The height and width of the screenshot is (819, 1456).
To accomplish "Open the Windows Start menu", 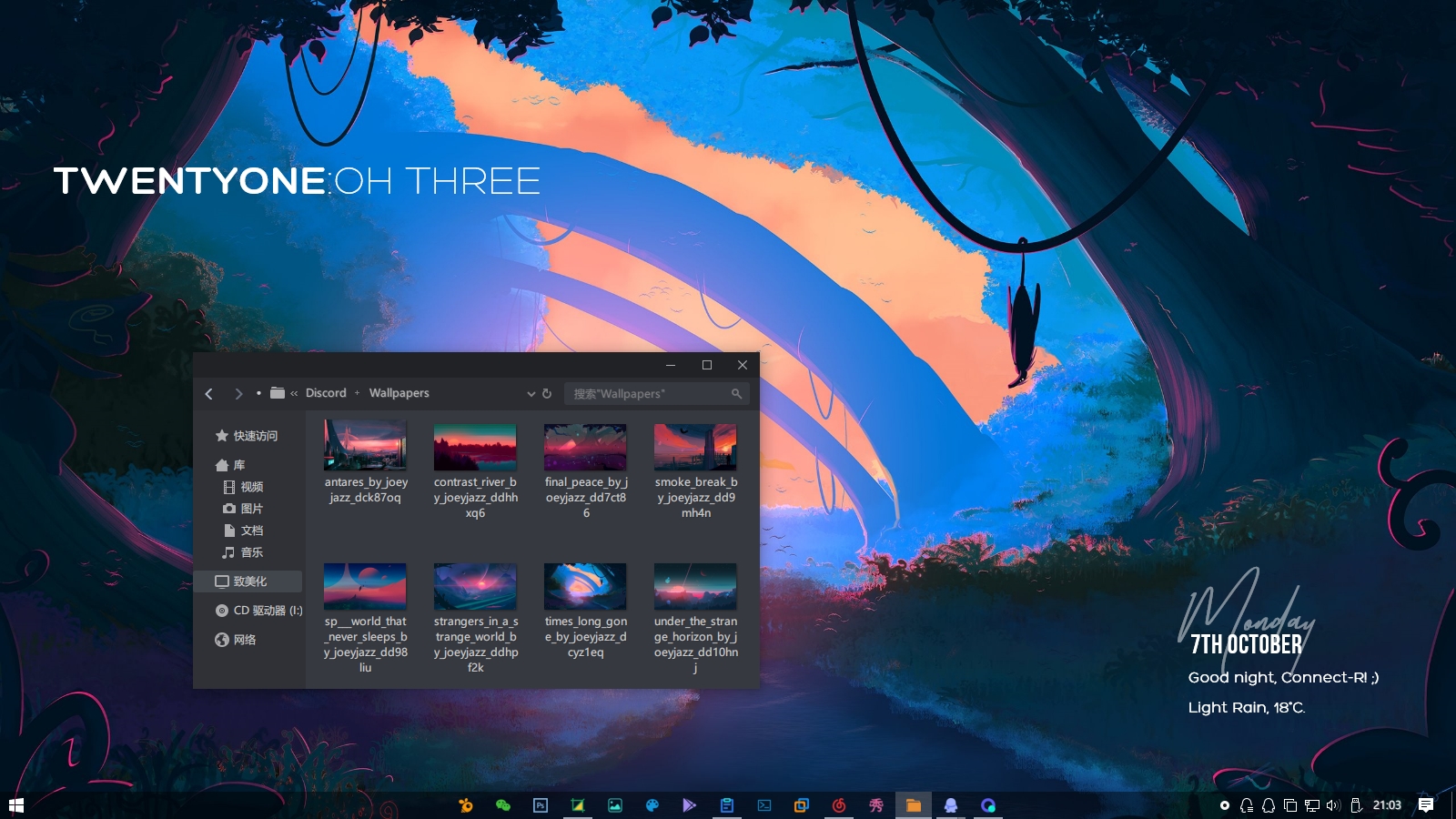I will [15, 805].
